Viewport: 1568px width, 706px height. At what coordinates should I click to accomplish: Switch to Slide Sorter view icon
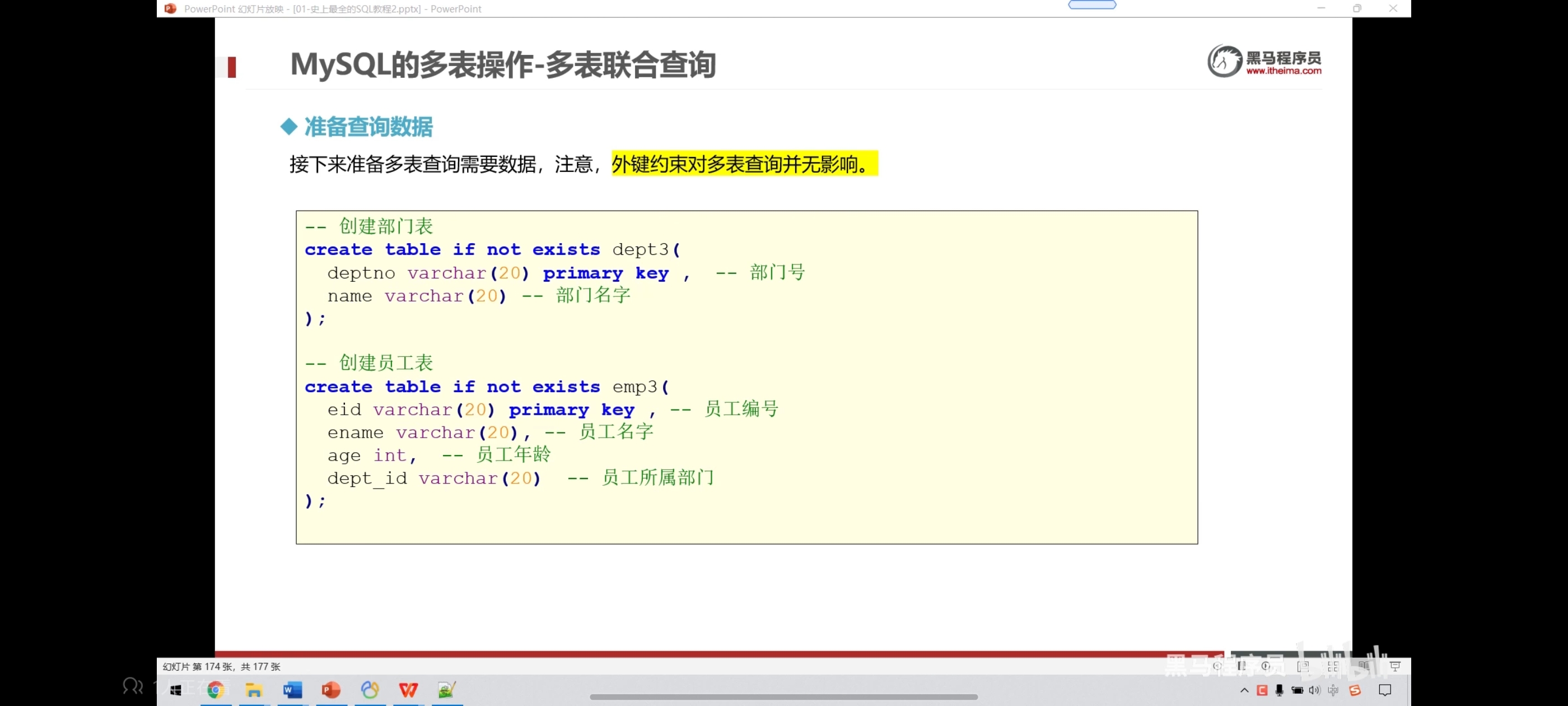1333,666
